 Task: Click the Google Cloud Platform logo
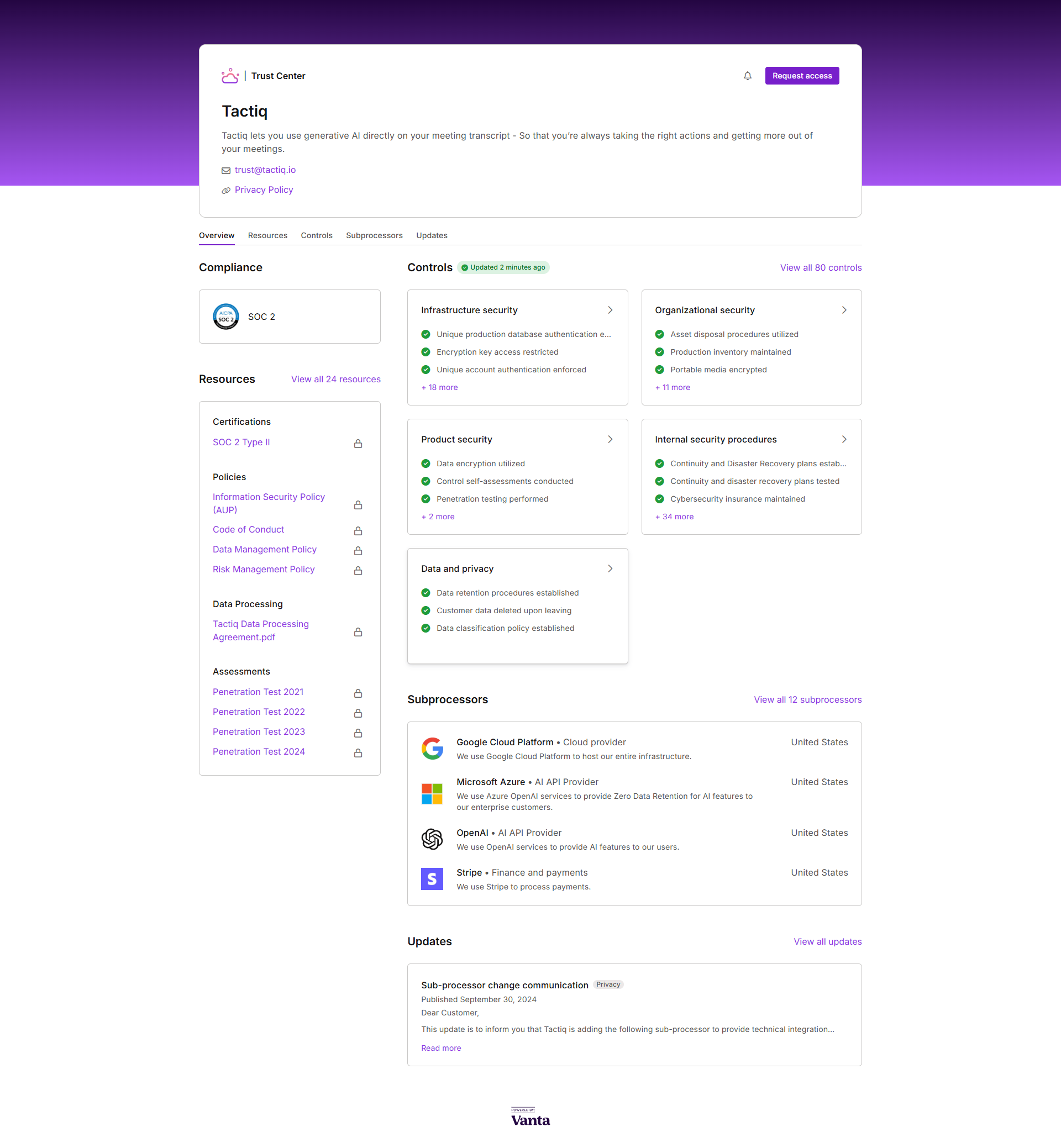(432, 749)
